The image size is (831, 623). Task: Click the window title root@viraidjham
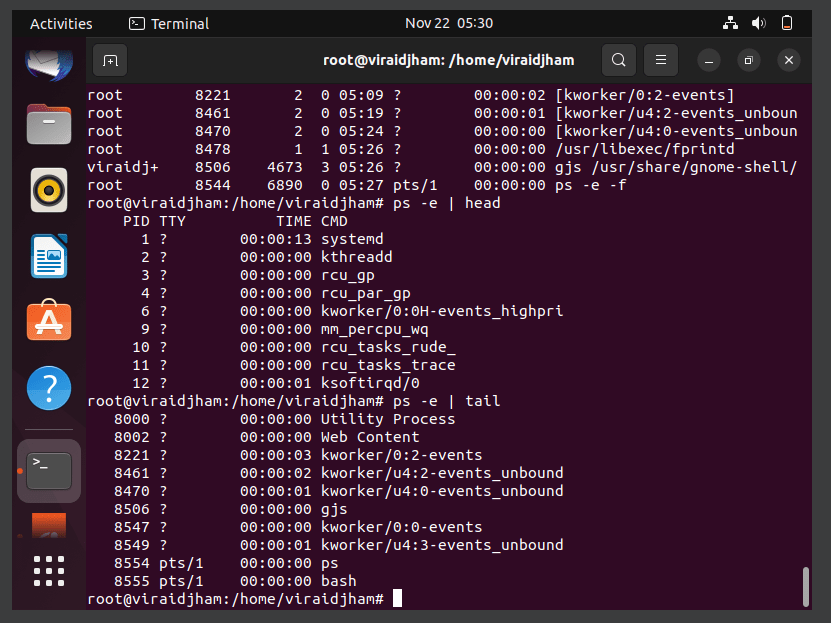pos(448,60)
